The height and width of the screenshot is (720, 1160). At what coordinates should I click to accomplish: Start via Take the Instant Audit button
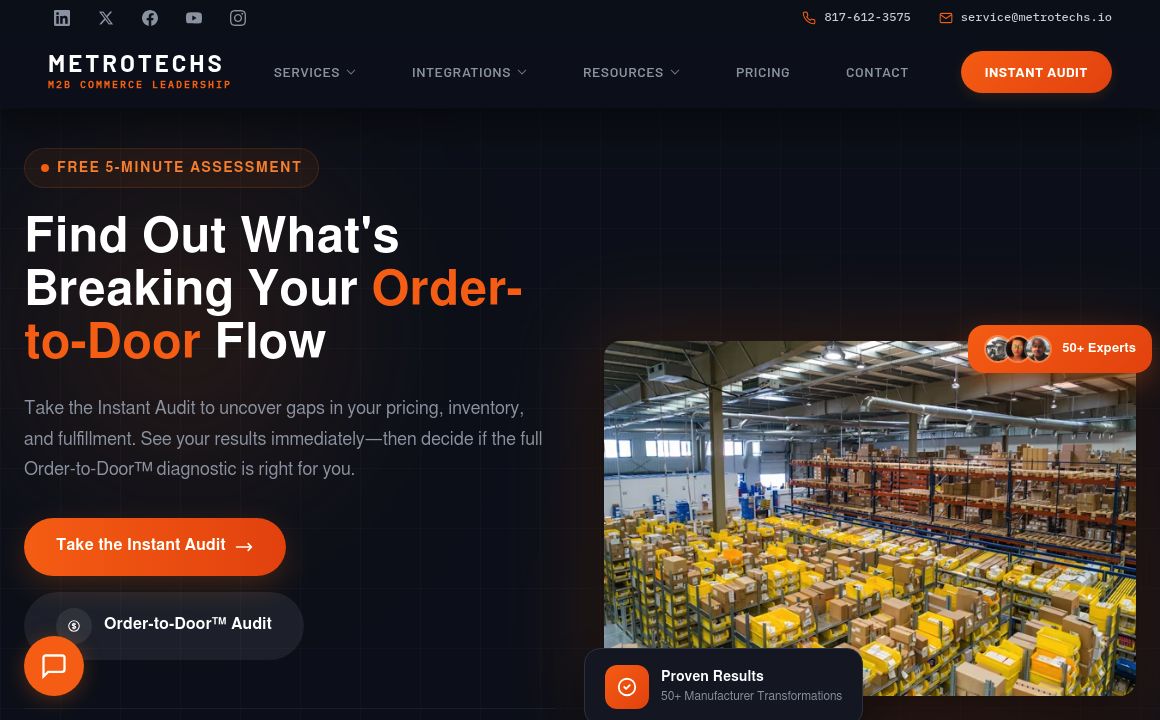pos(155,546)
